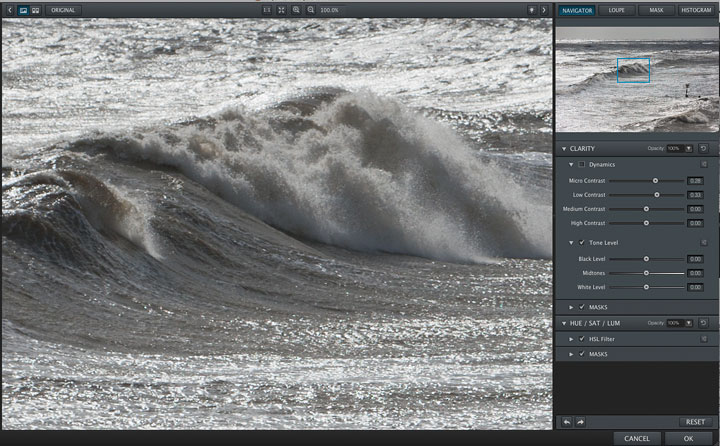Click the High Contrast slider handle
The width and height of the screenshot is (720, 446).
pyautogui.click(x=646, y=223)
